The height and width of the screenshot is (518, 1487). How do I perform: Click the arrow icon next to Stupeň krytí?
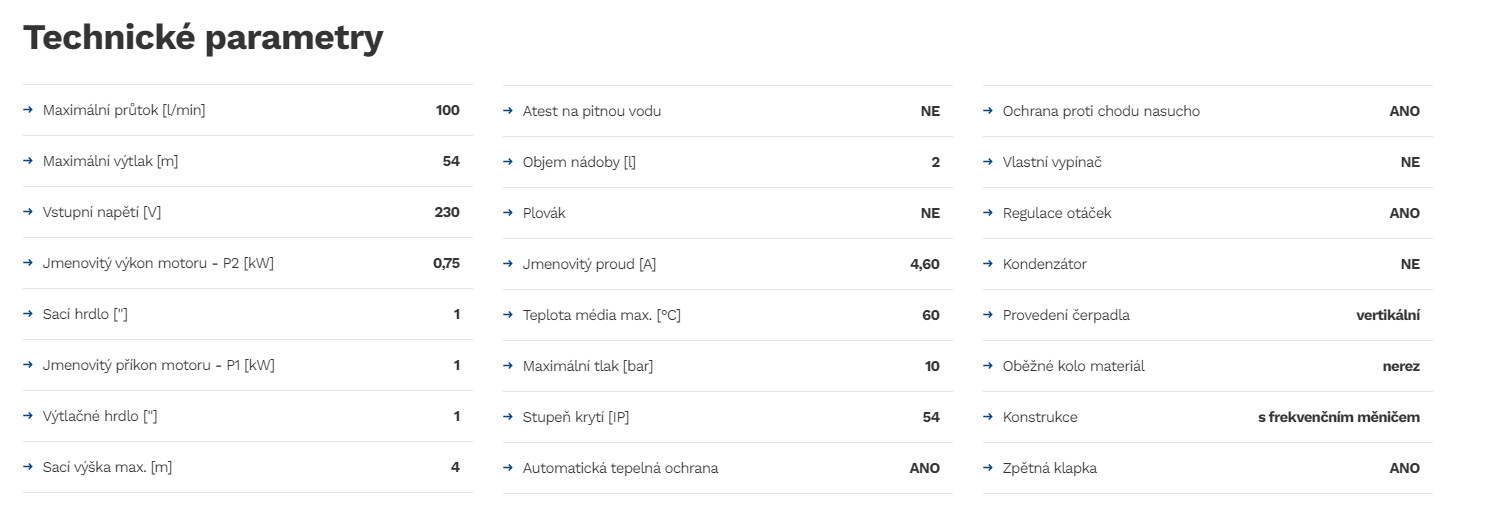pyautogui.click(x=508, y=417)
